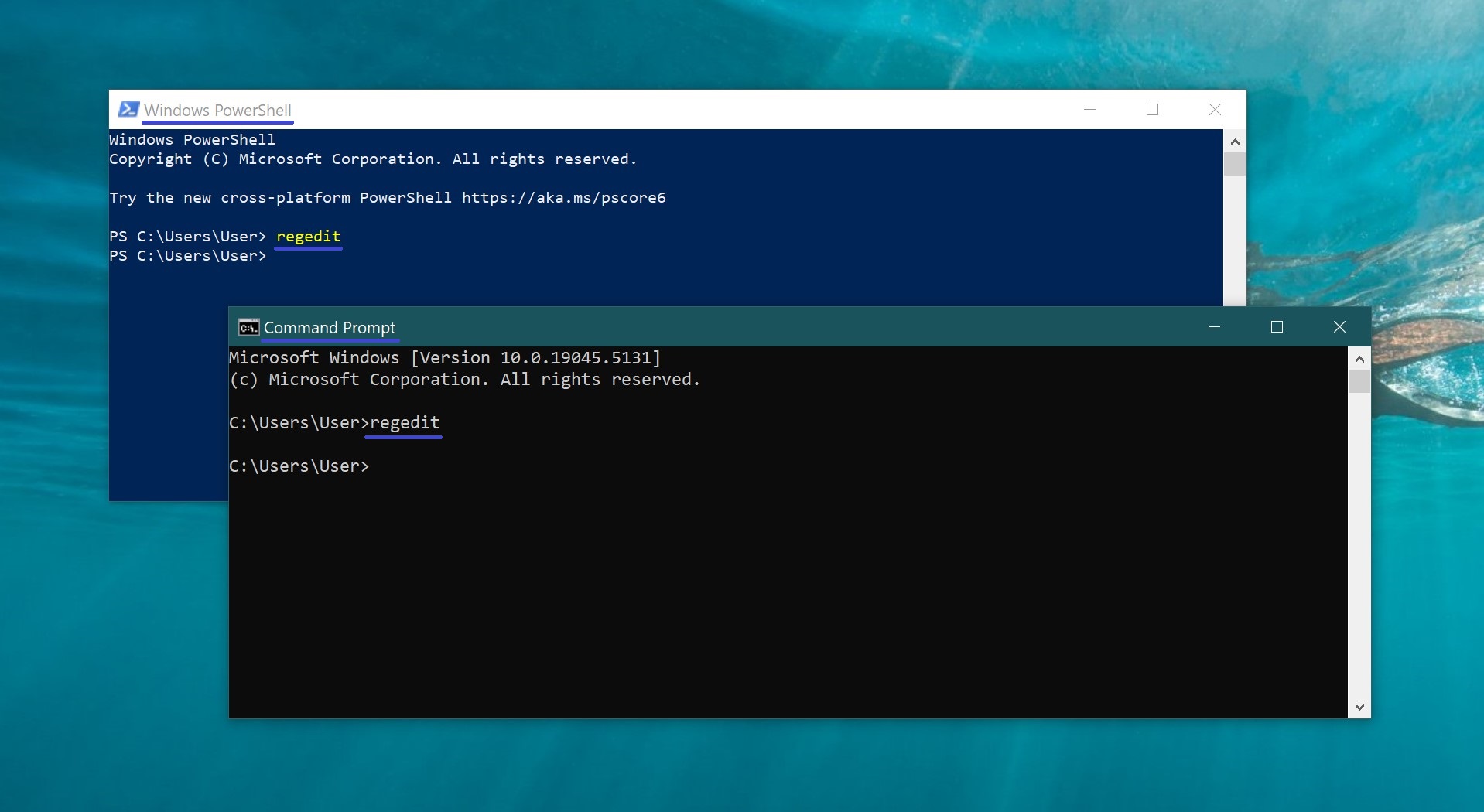Viewport: 1484px width, 812px height.
Task: Click the Windows PowerShell title text
Action: pyautogui.click(x=217, y=110)
